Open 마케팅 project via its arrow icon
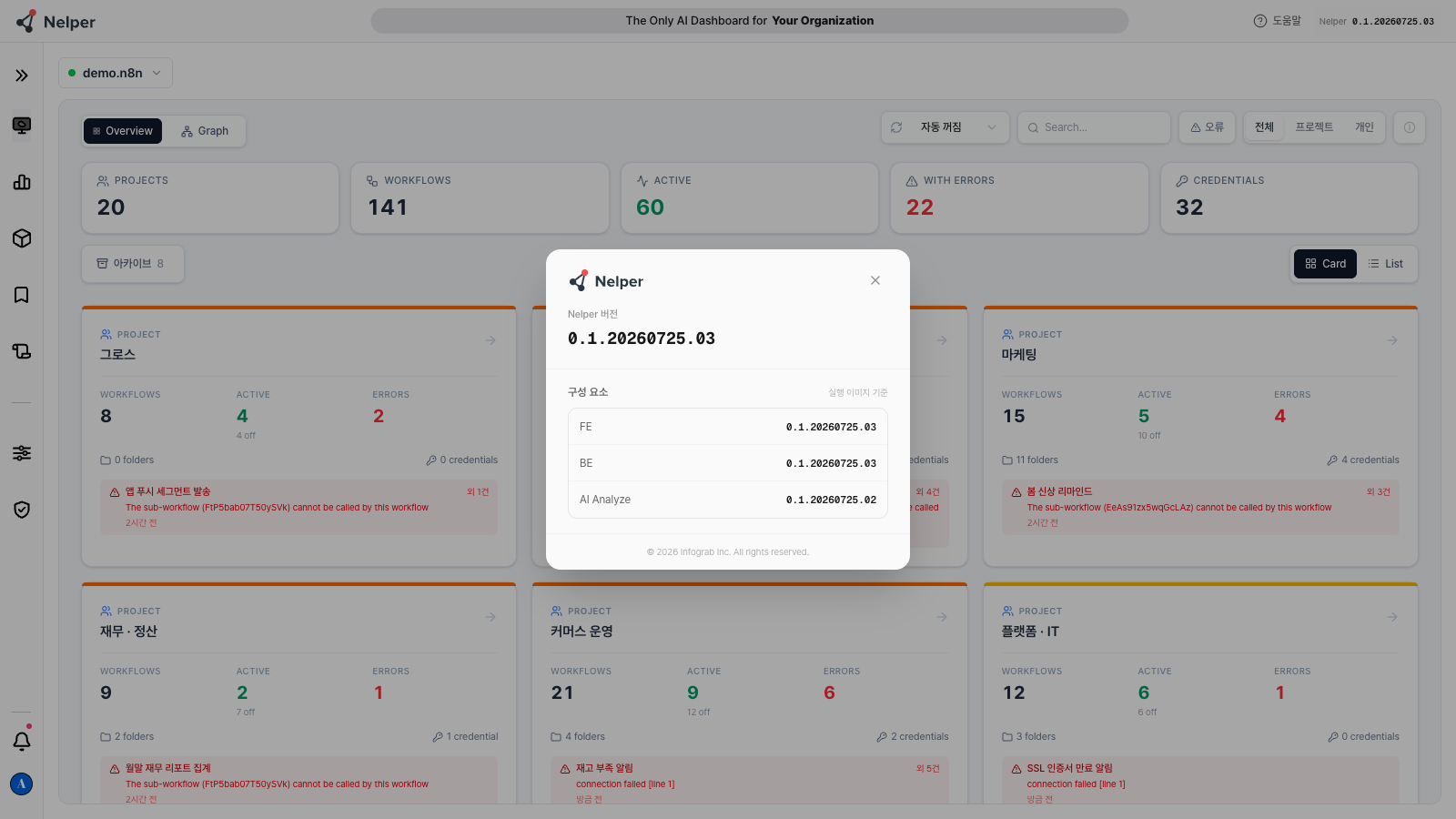This screenshot has width=1456, height=819. point(1392,340)
